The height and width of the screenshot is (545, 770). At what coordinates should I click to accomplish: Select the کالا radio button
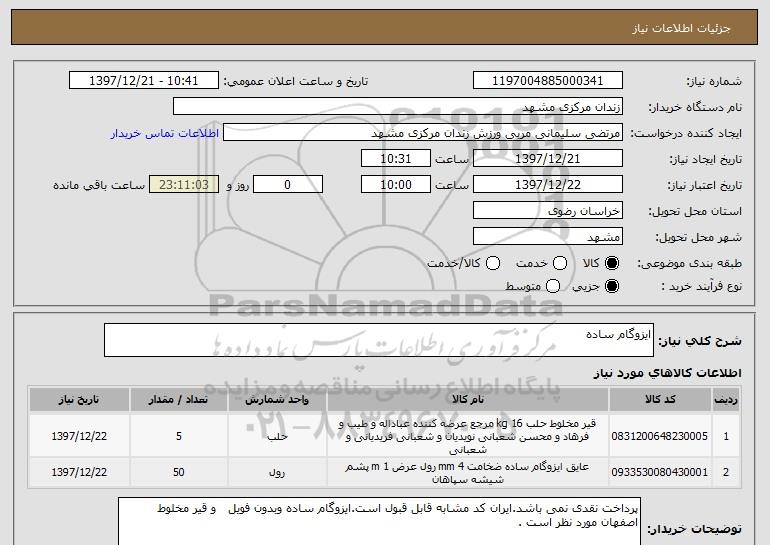pos(612,263)
